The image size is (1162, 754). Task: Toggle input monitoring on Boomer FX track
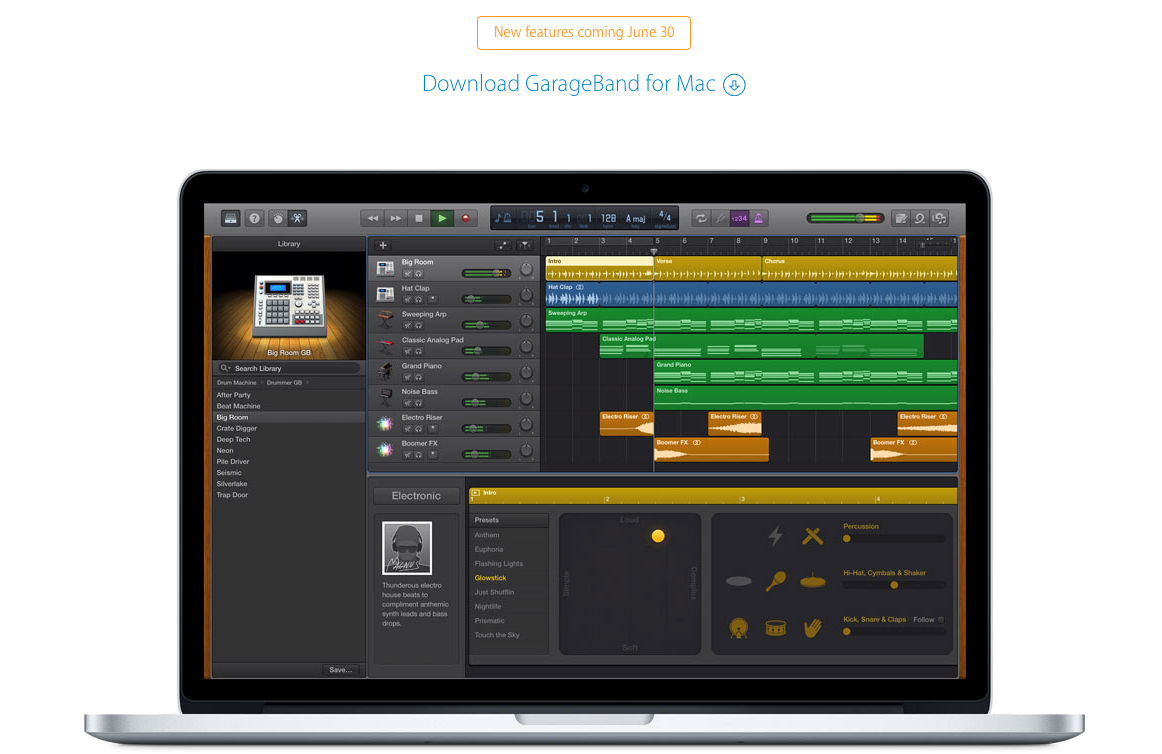click(432, 454)
